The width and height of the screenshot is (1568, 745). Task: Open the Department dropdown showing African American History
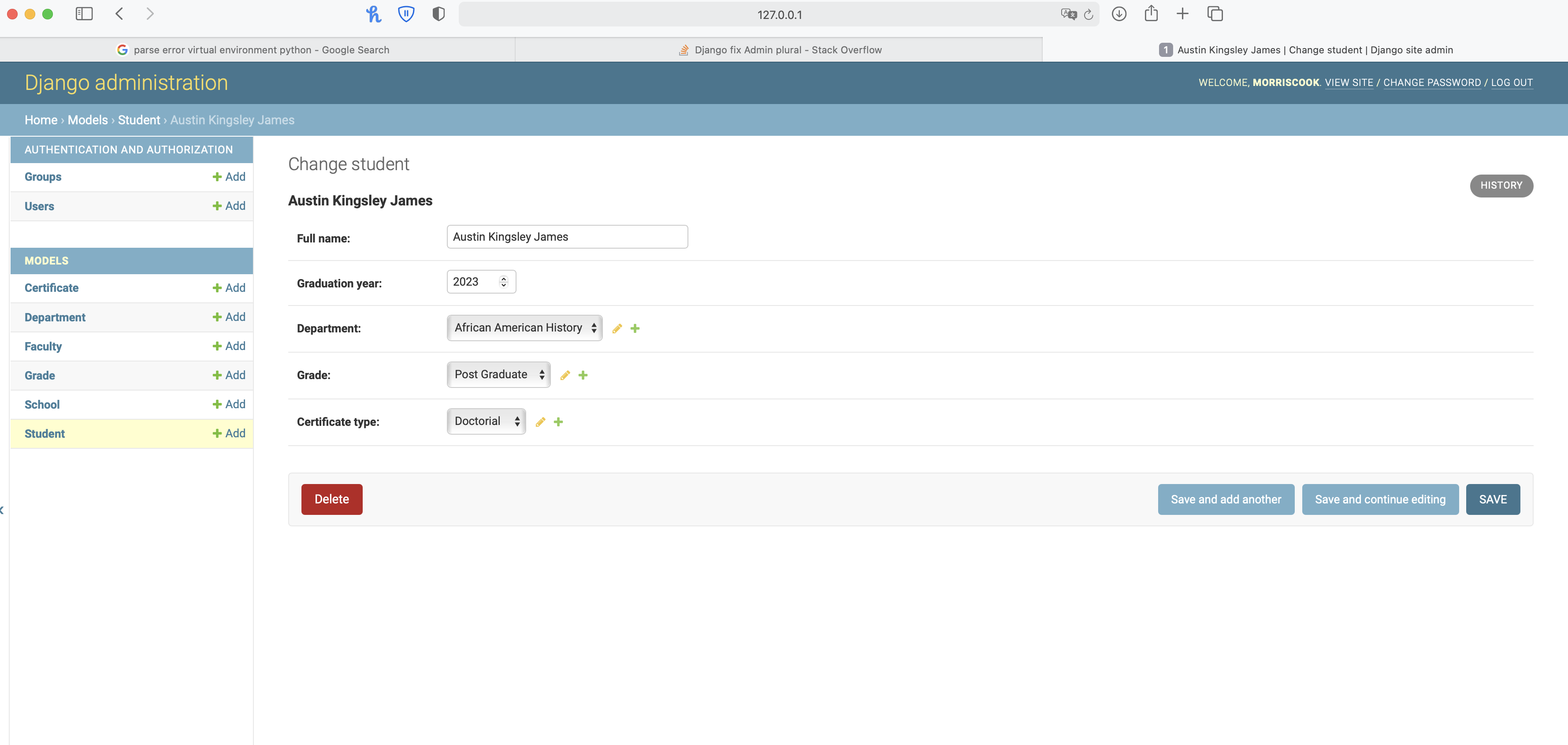coord(524,328)
